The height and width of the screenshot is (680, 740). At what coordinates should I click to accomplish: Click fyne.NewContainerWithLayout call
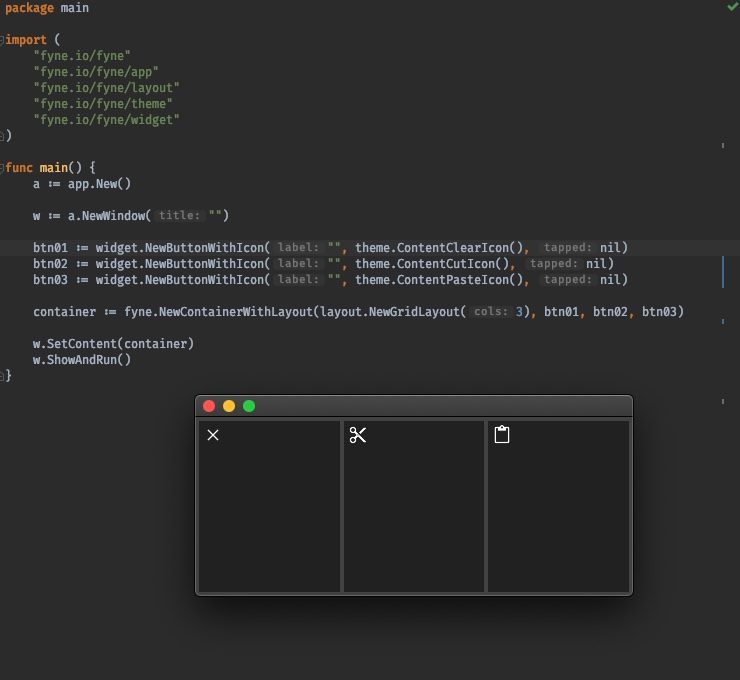(x=219, y=312)
